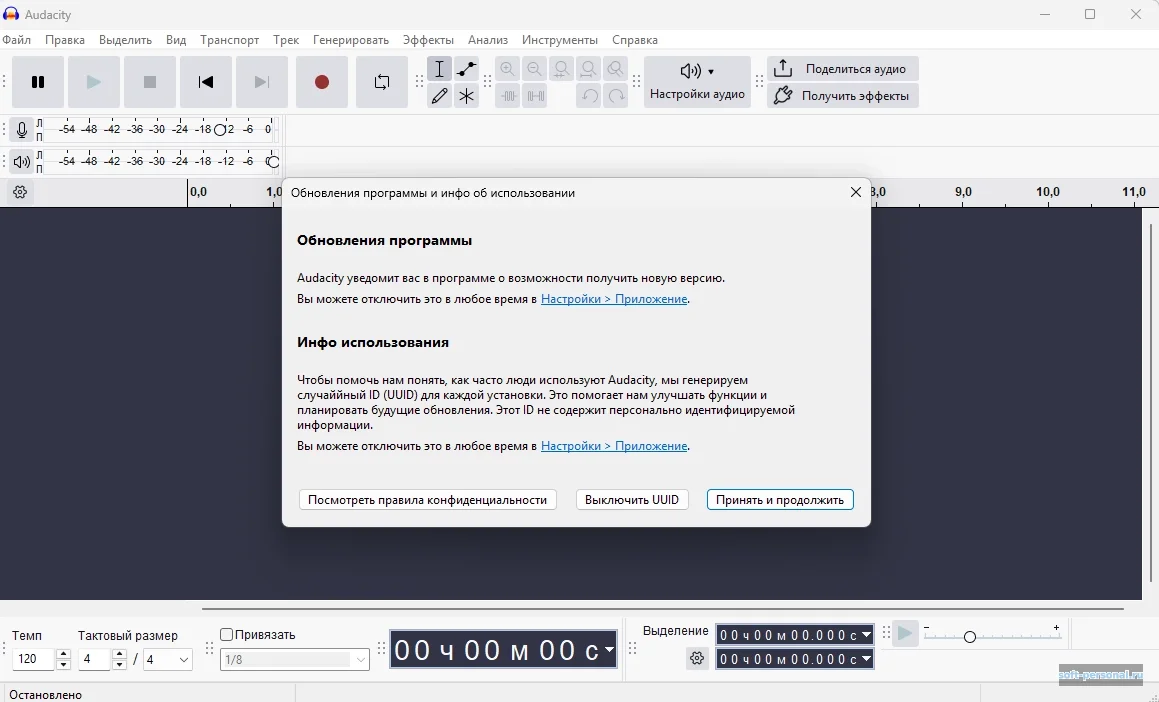Viewport: 1159px width, 702px height.
Task: Expand time signature denominator dropdown
Action: point(183,660)
